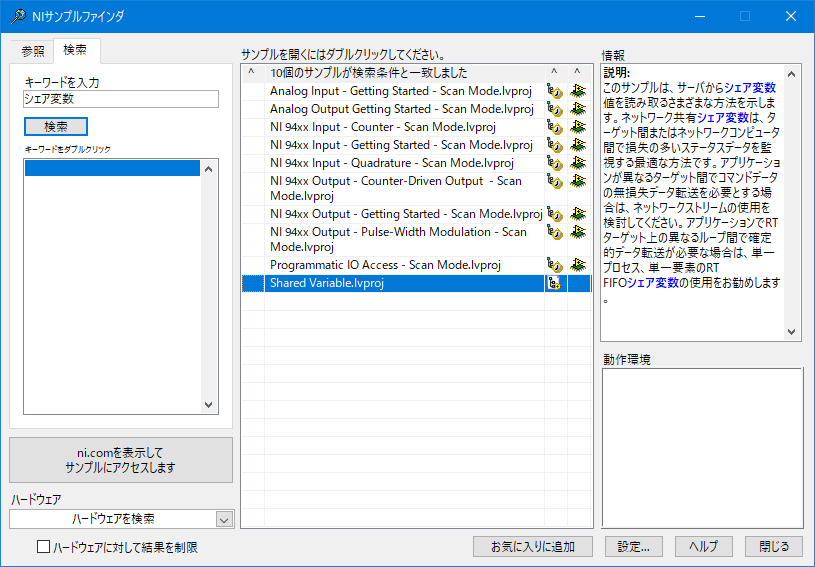Click project icon for Counter-Driven Output row

coord(555,182)
